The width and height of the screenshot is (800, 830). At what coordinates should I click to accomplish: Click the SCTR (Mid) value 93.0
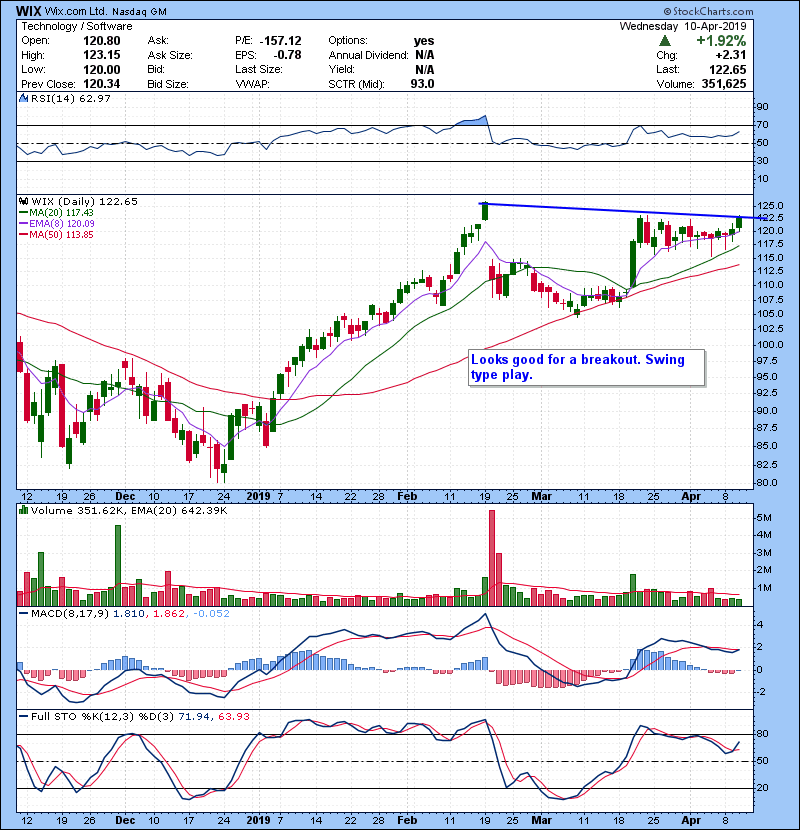point(423,84)
